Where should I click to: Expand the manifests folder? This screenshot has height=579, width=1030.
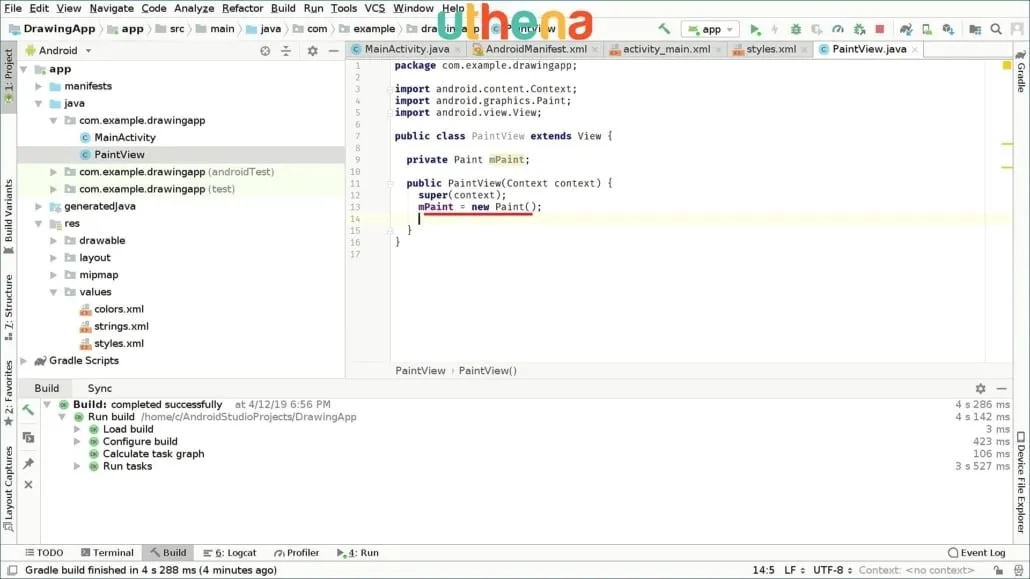click(x=39, y=86)
